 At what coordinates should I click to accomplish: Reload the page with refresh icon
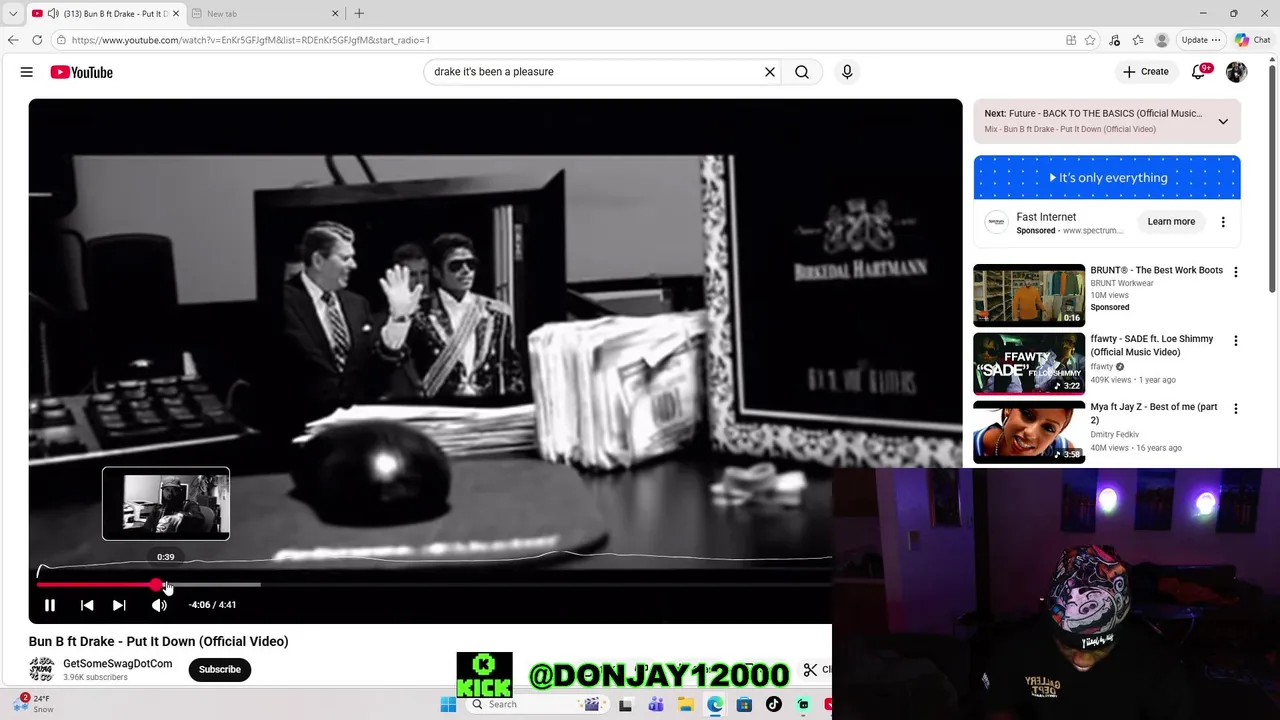click(37, 40)
